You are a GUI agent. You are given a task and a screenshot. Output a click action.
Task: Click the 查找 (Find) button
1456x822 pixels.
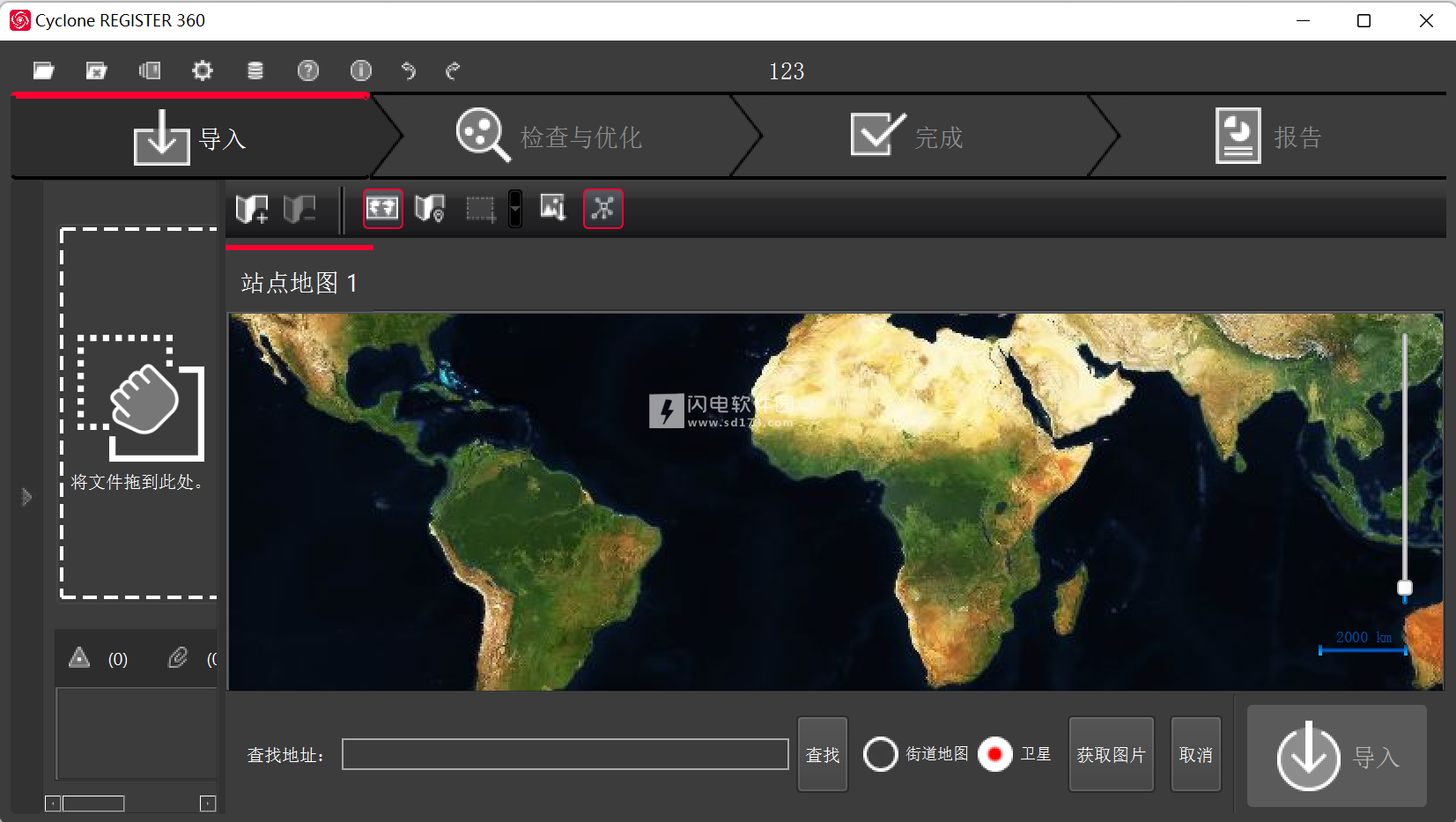822,754
